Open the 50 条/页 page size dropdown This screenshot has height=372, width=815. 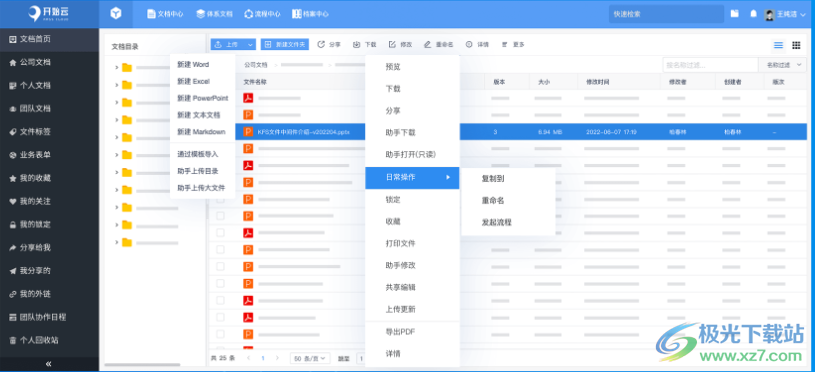pos(310,358)
